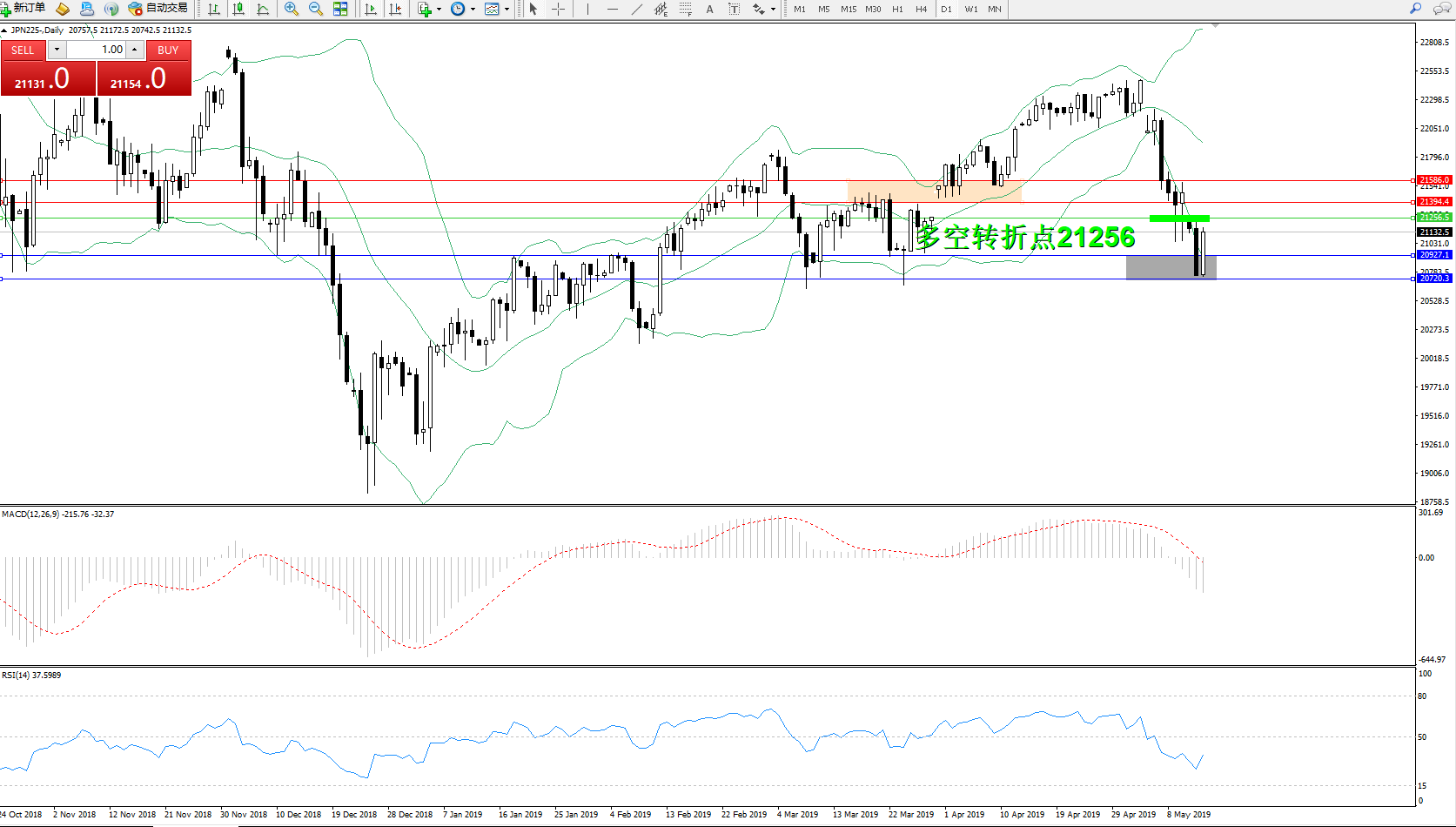1456x827 pixels.
Task: Click the lot volume input field
Action: coord(97,50)
